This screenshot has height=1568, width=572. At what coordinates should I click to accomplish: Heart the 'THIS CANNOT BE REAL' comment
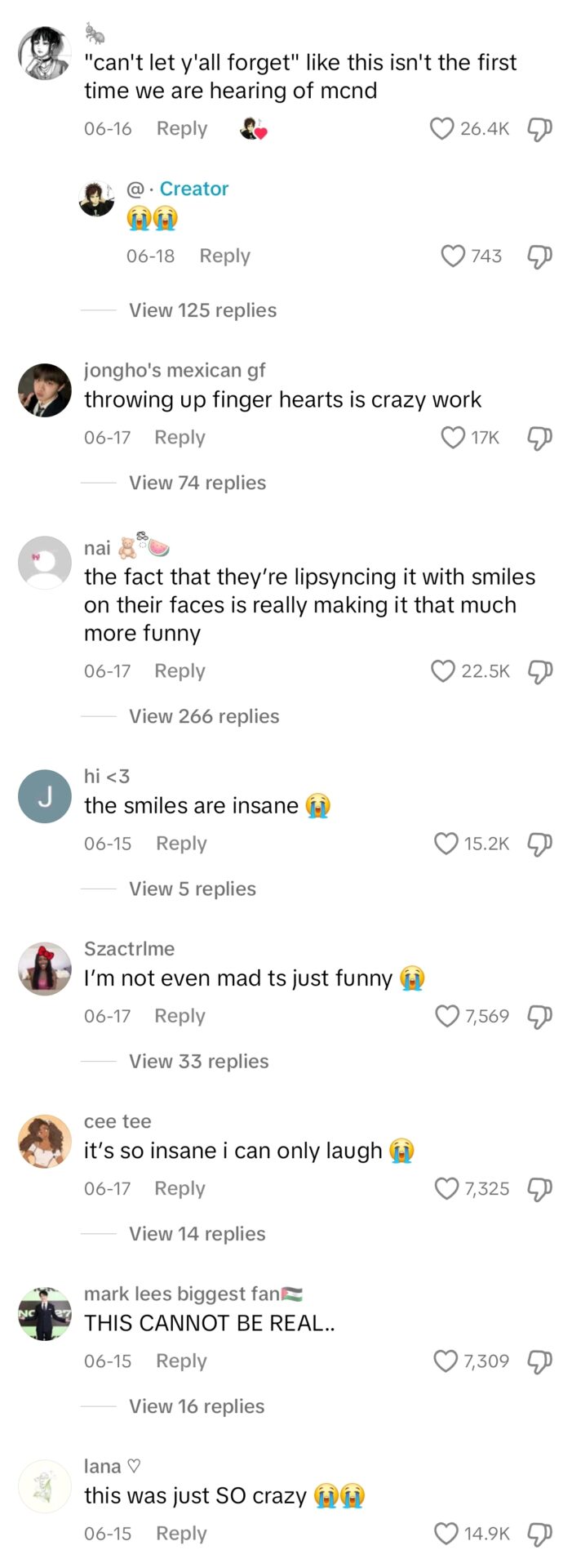pos(446,1361)
